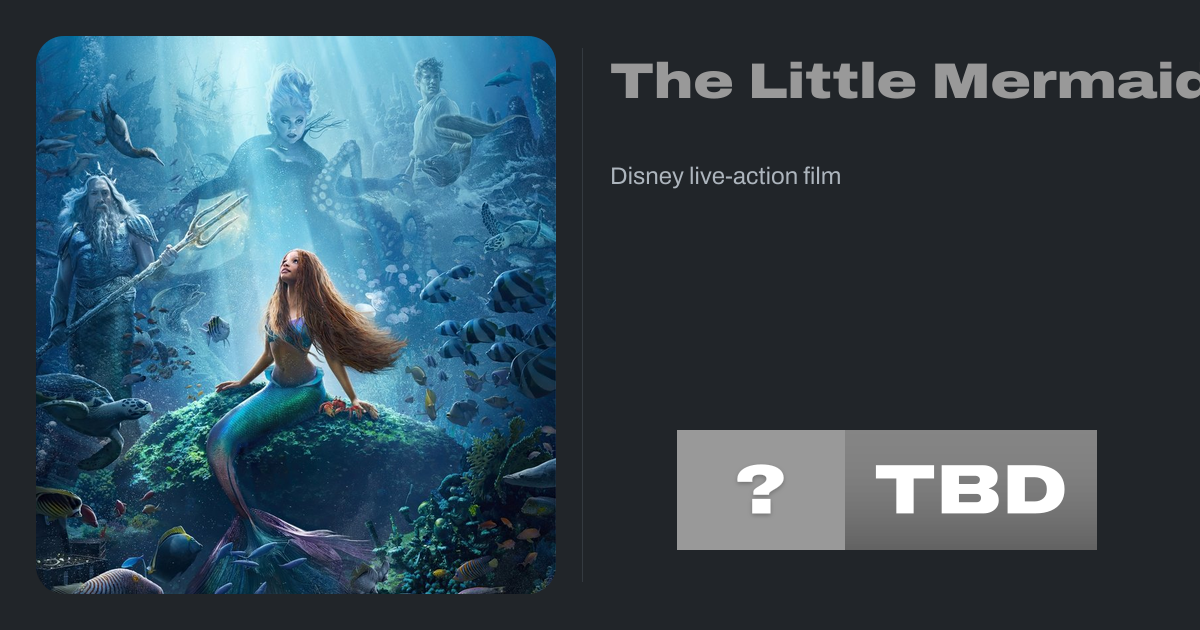Open The Little Mermaid title heading
The height and width of the screenshot is (630, 1200).
tap(905, 80)
